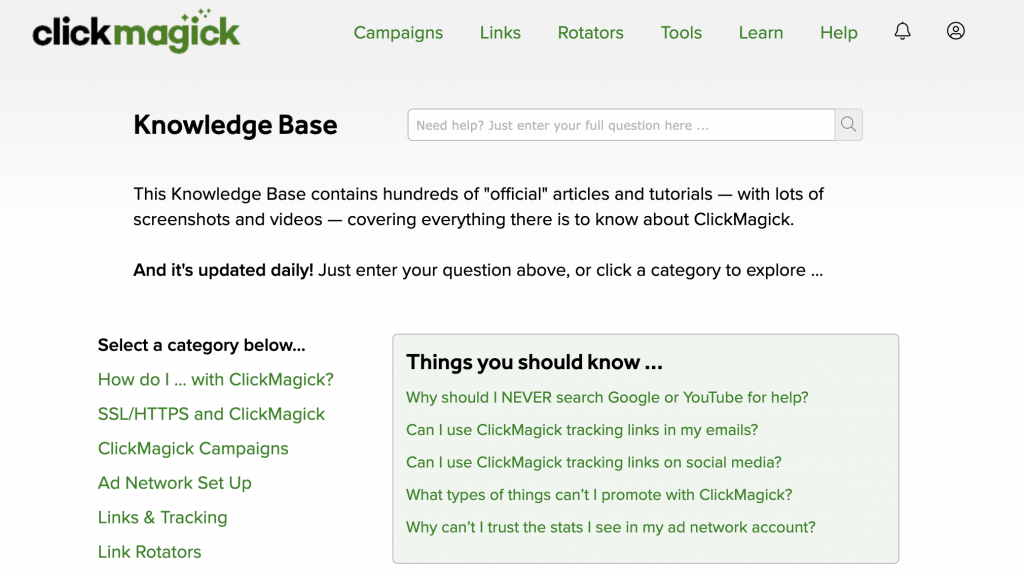Open the SSL/HTTPS and ClickMagick category
Screen dimensions: 1024x575
[x=211, y=414]
